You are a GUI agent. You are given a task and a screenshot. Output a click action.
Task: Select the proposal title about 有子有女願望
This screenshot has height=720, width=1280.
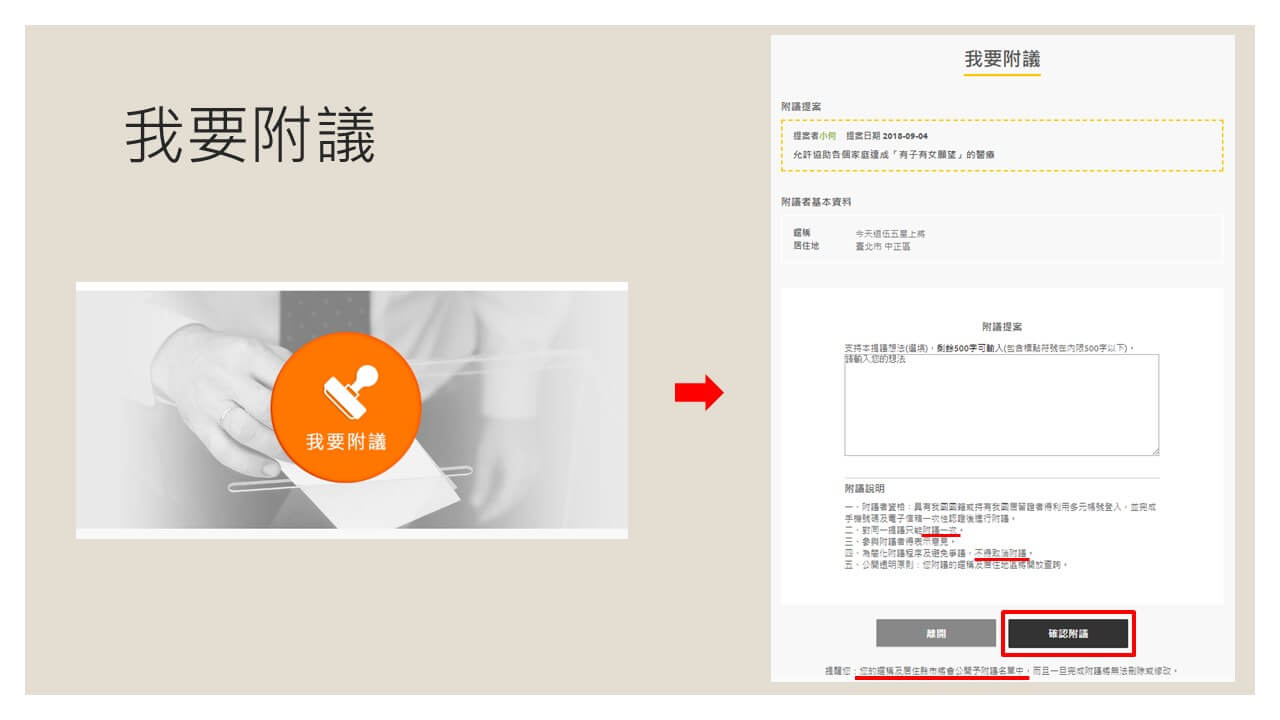click(x=893, y=155)
